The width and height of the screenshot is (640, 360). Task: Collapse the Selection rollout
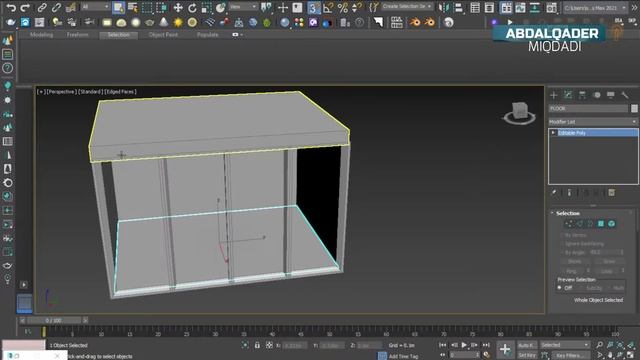pos(567,213)
